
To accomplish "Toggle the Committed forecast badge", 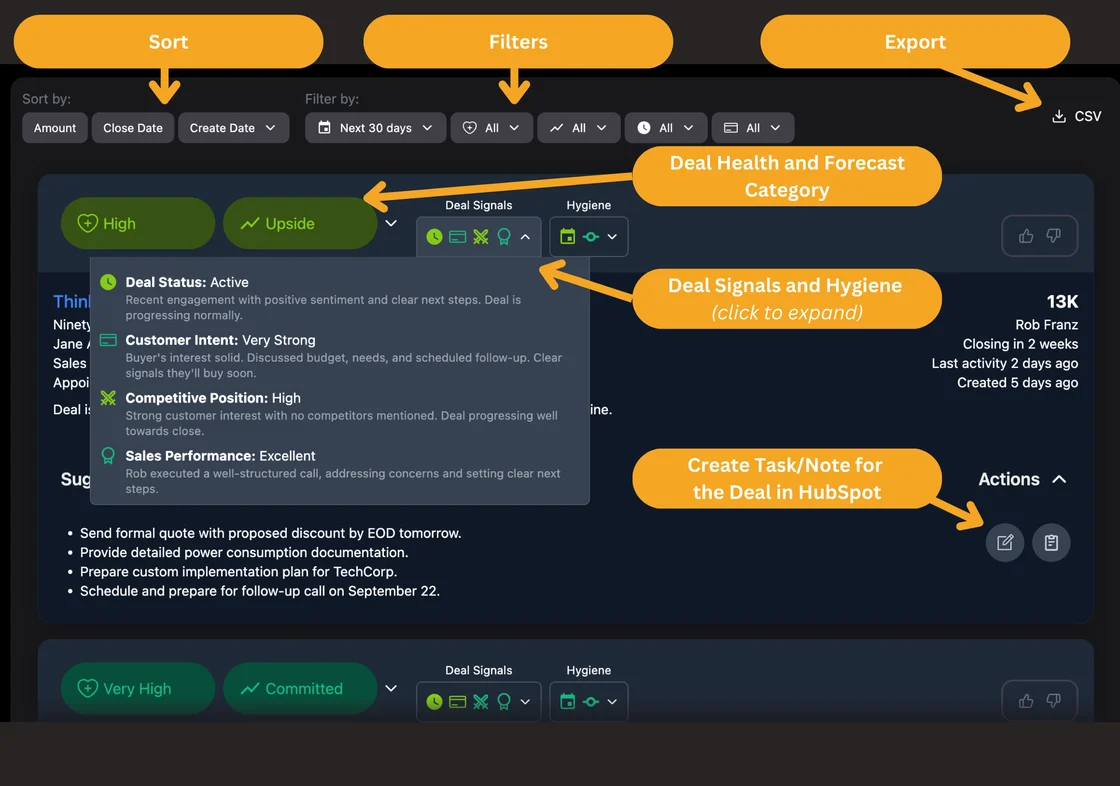I will click(x=299, y=689).
